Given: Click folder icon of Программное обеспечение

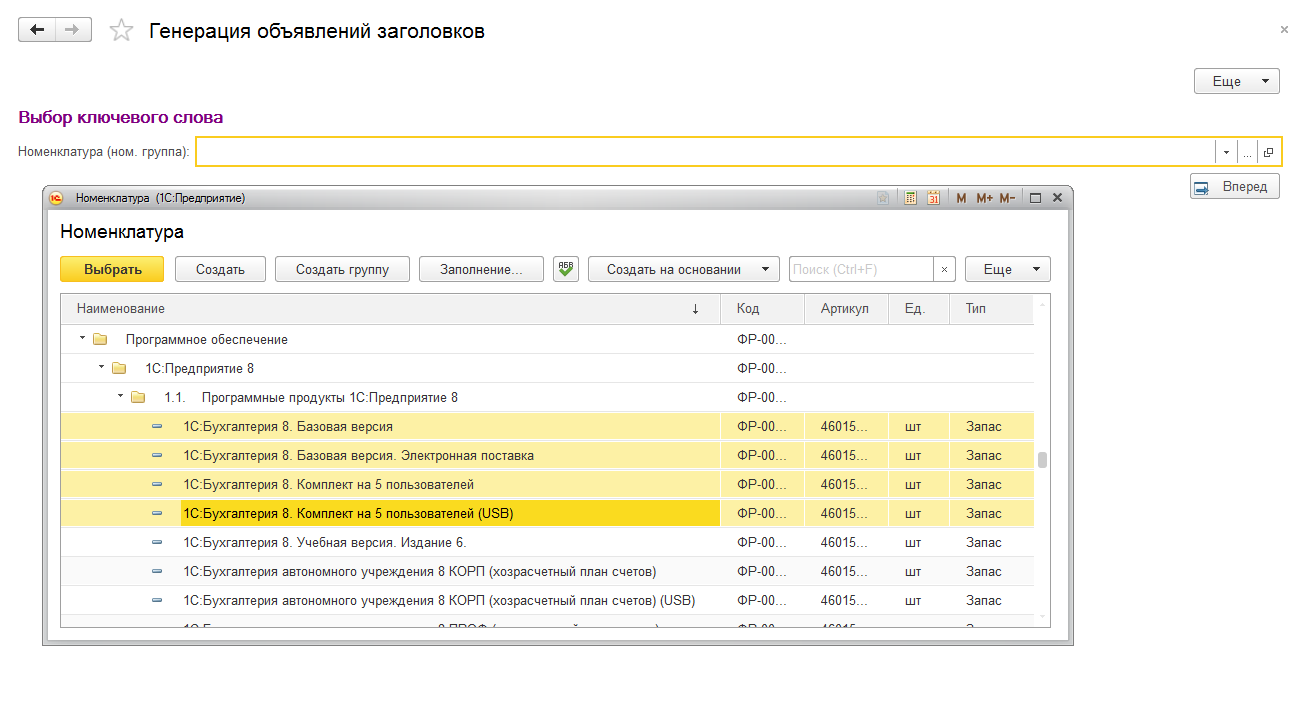Looking at the screenshot, I should (100, 340).
